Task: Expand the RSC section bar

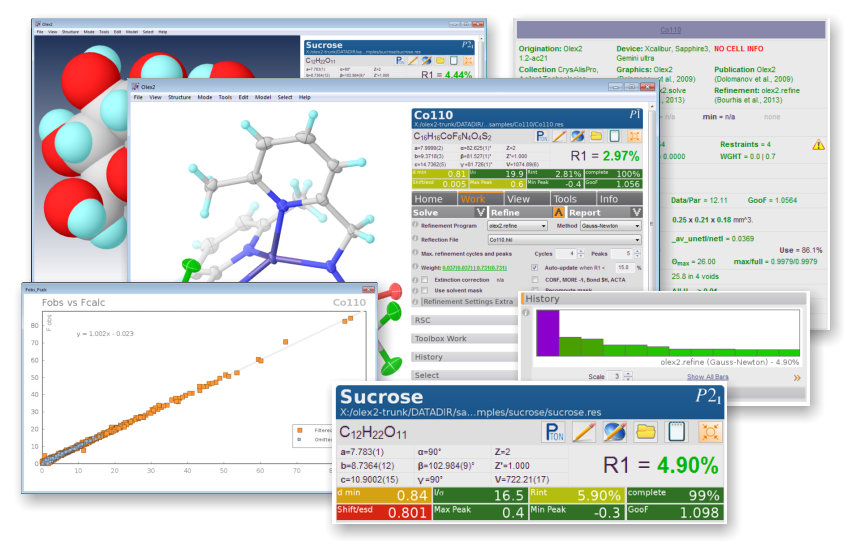Action: (x=465, y=320)
